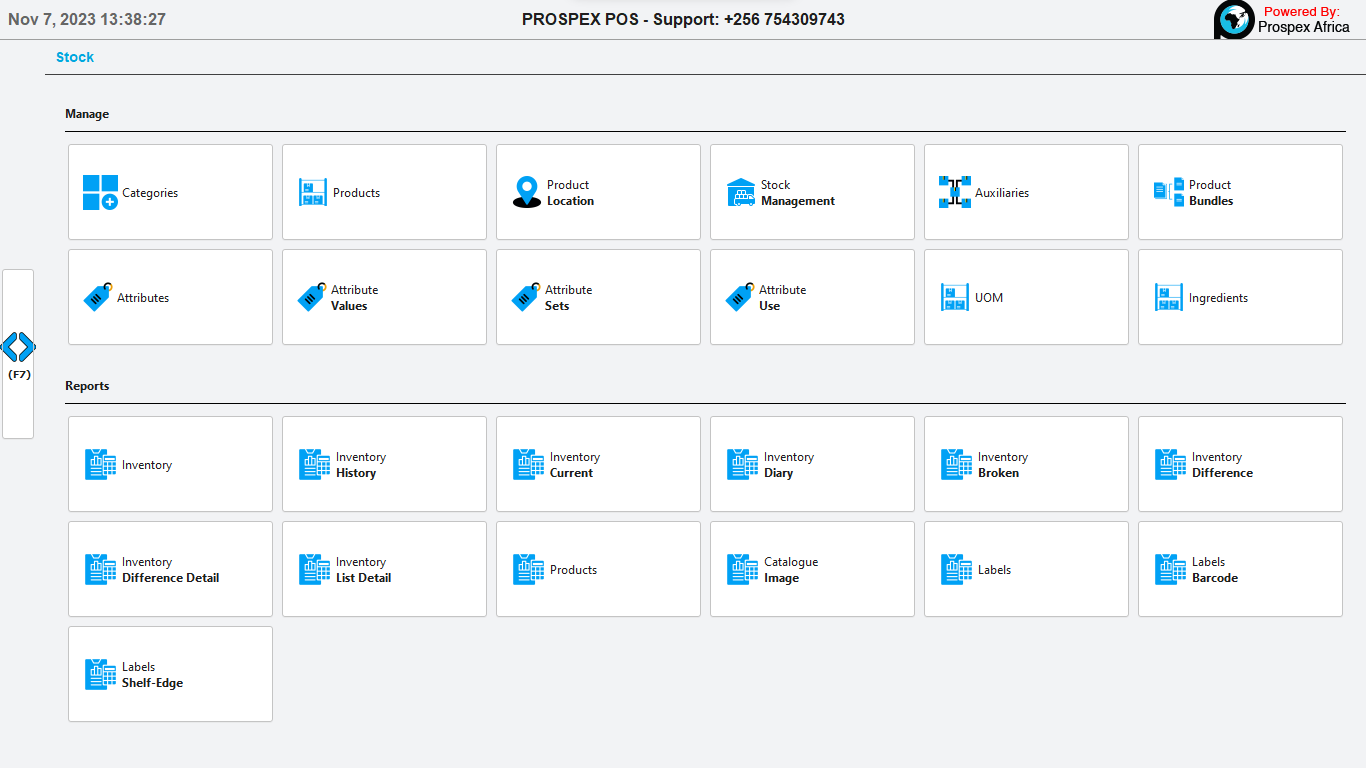This screenshot has width=1366, height=768.
Task: Open the Product Bundles icon
Action: (1168, 192)
